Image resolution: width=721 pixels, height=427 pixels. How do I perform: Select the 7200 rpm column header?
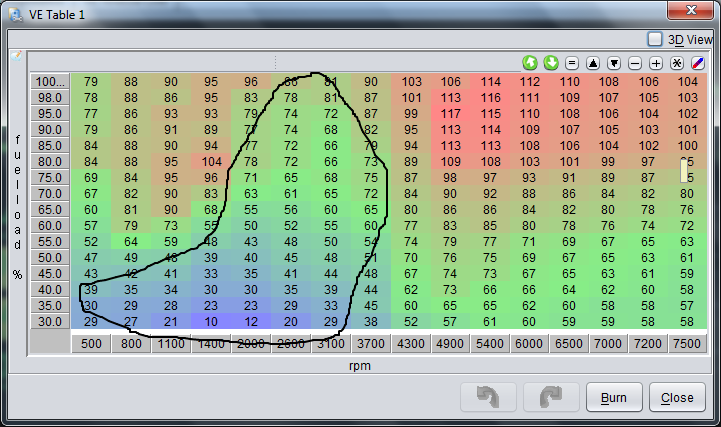point(647,343)
